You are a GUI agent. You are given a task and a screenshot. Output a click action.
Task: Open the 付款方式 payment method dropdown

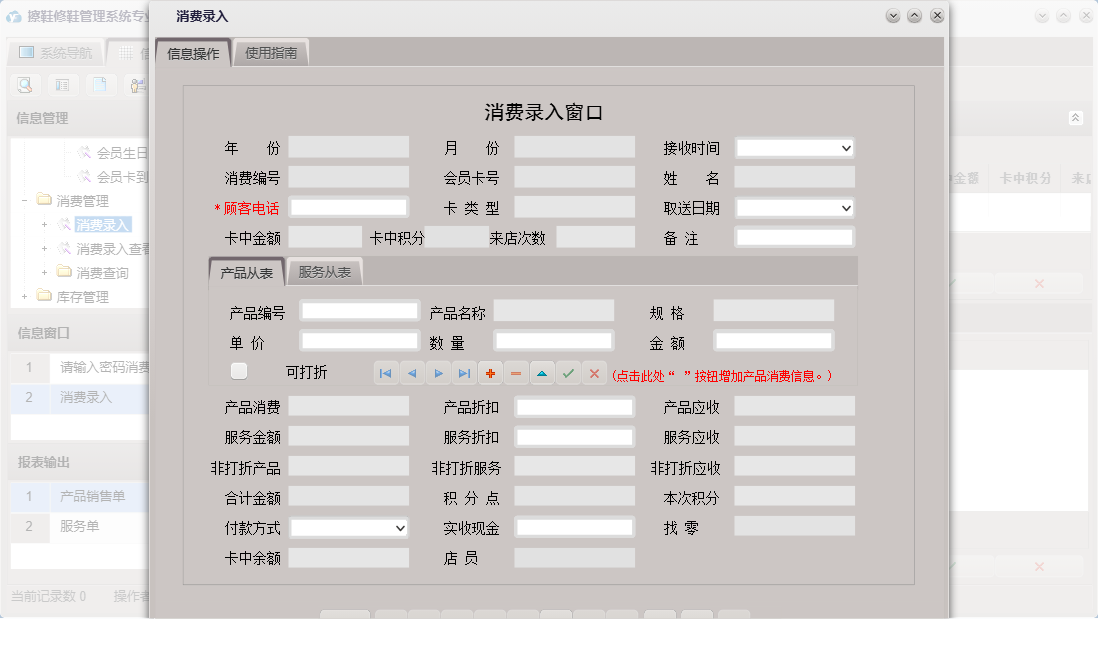point(399,528)
